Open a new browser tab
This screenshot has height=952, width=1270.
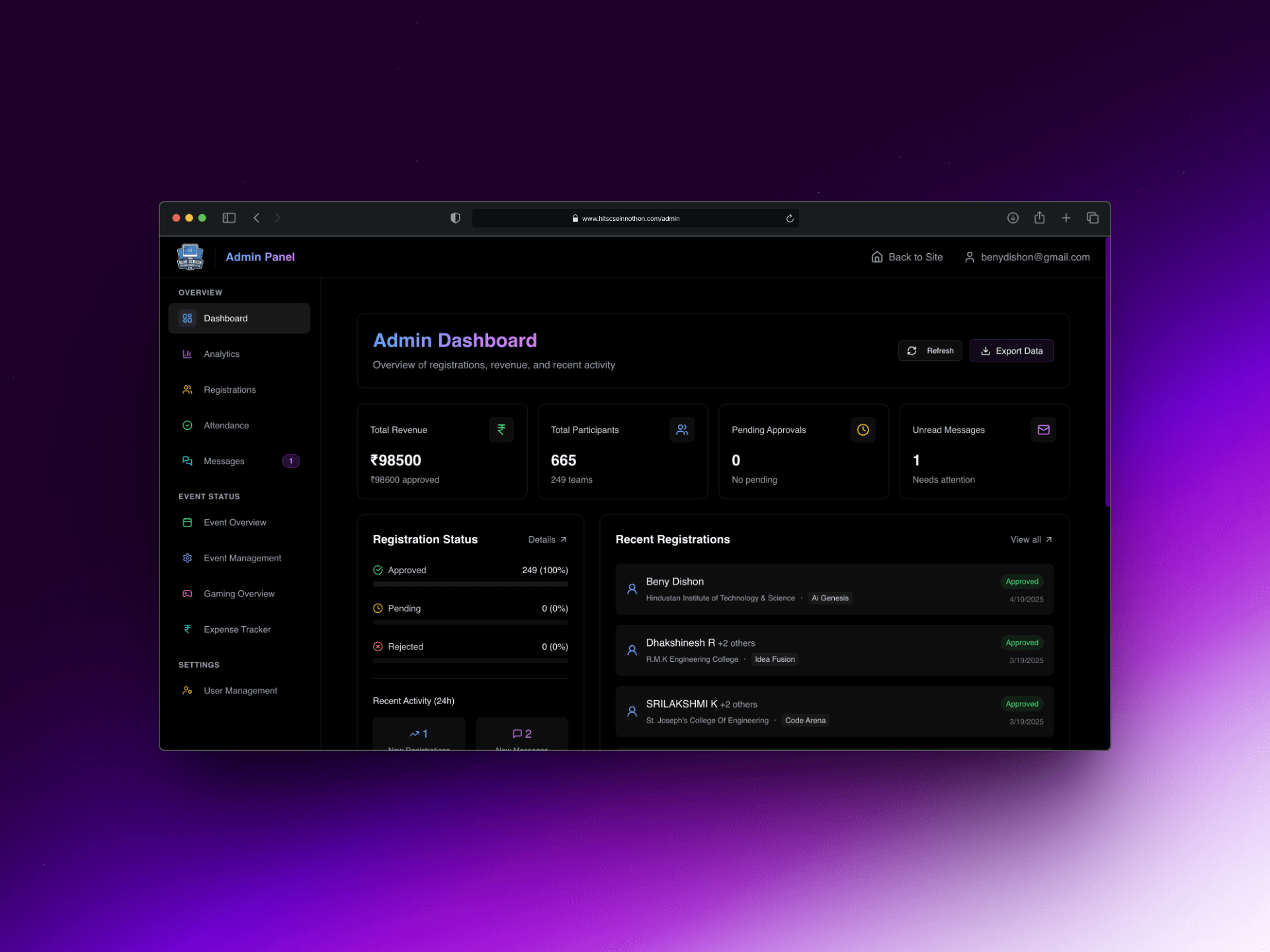tap(1066, 218)
